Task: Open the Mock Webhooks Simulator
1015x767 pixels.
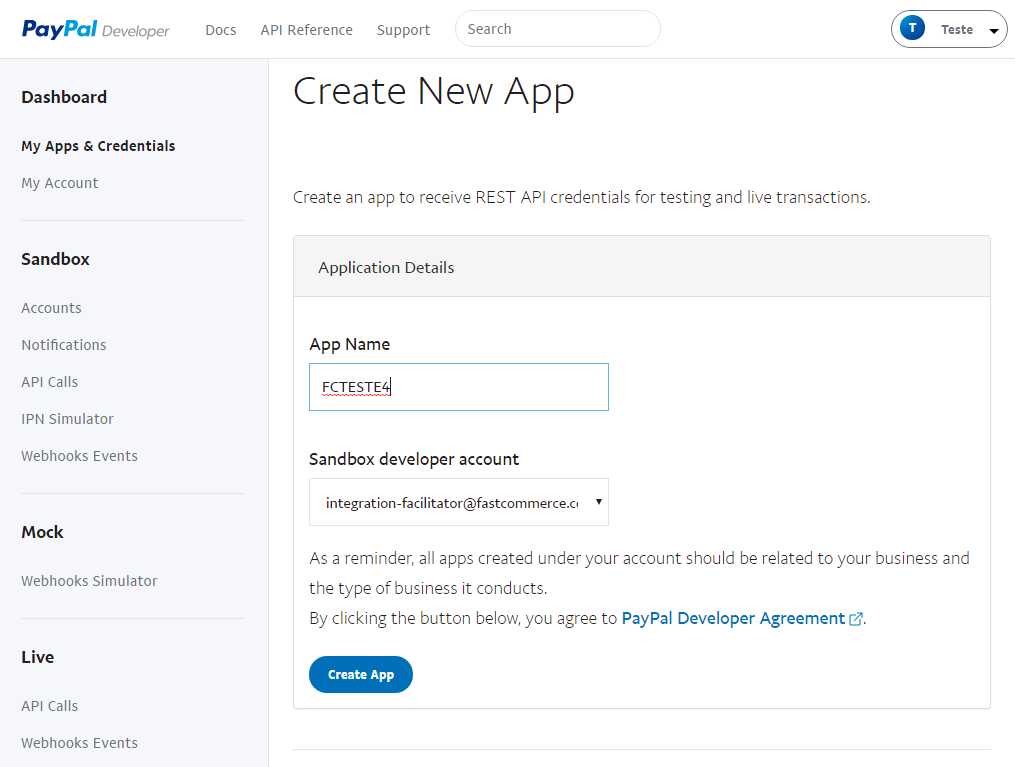Action: (89, 581)
